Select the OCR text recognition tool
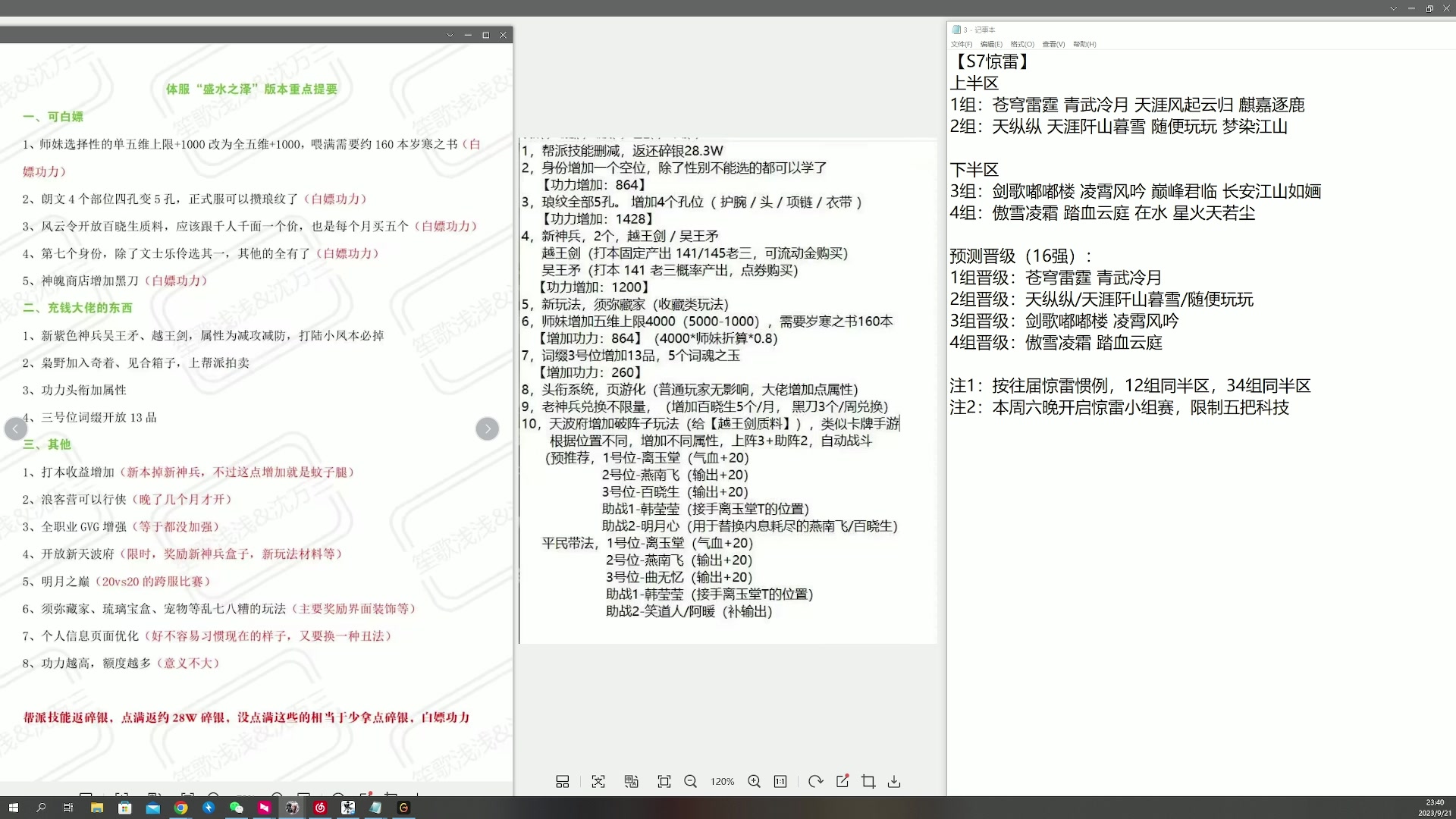The width and height of the screenshot is (1456, 819). pyautogui.click(x=598, y=781)
